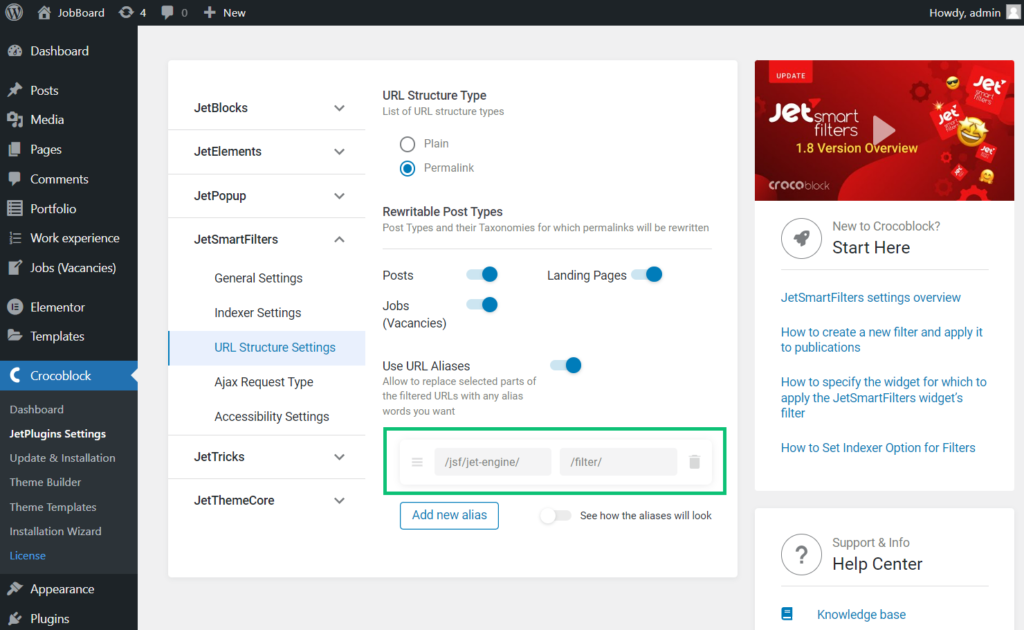The height and width of the screenshot is (630, 1024).
Task: Play the JetSmartFilters 1.8 overview video
Action: (884, 130)
